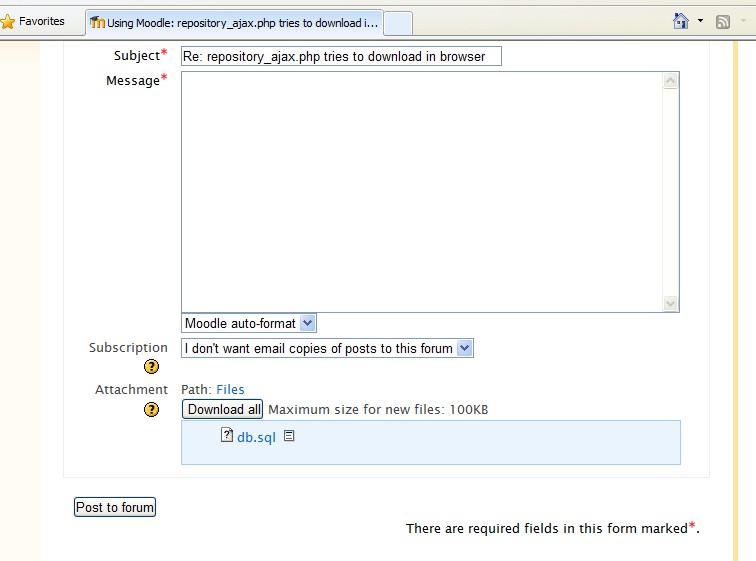This screenshot has width=756, height=561.
Task: Open the Subscription email copies dropdown
Action: coord(327,348)
